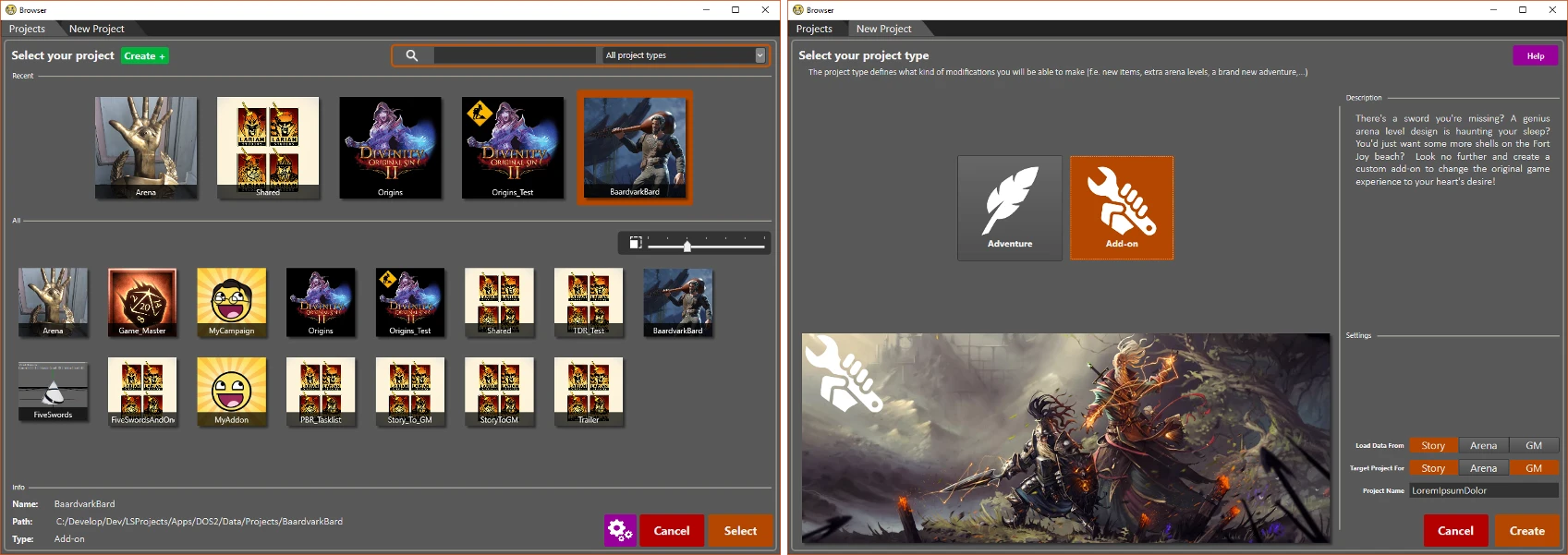Select the MyCampaign project
The width and height of the screenshot is (1568, 555).
click(x=232, y=303)
